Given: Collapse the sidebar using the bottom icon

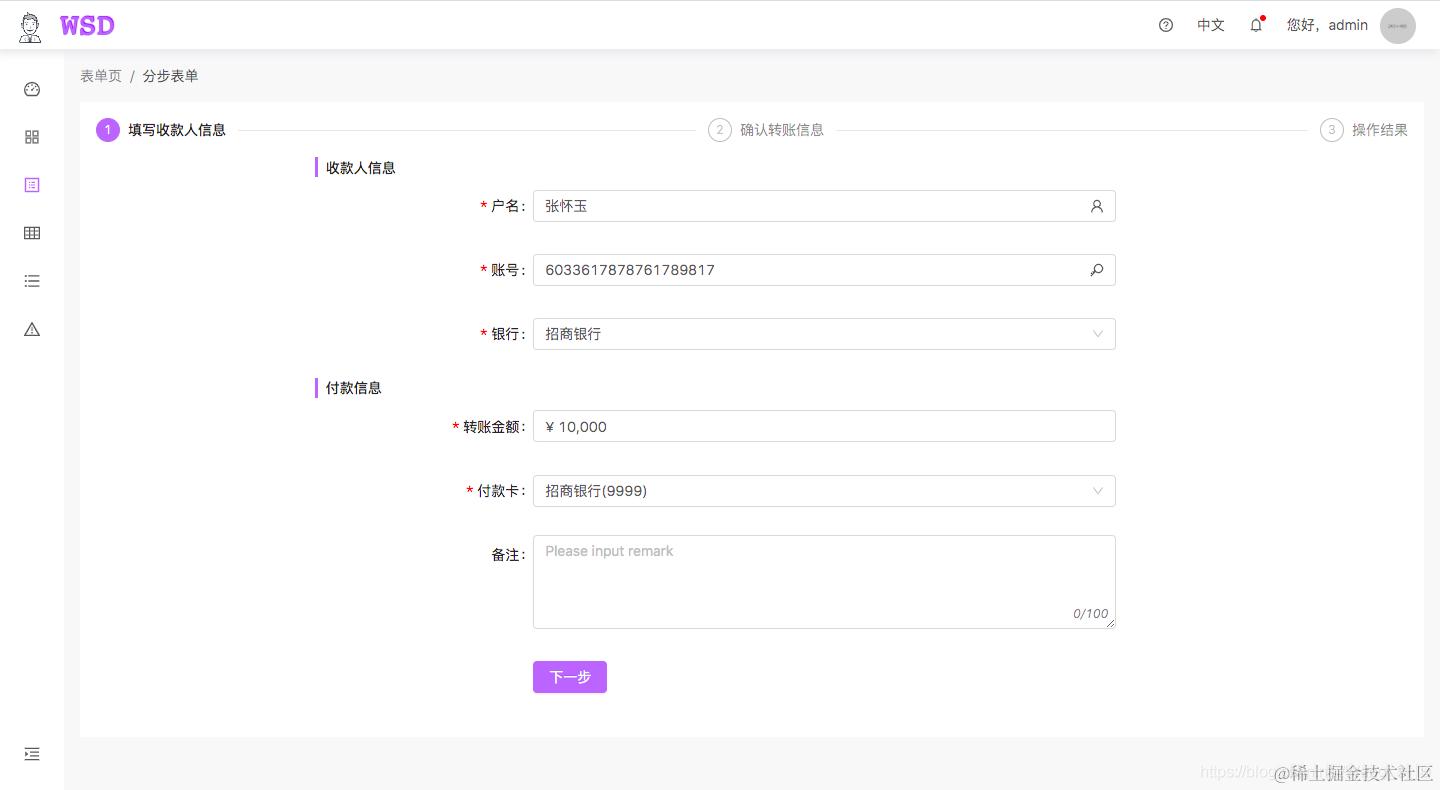Looking at the screenshot, I should click(x=31, y=754).
